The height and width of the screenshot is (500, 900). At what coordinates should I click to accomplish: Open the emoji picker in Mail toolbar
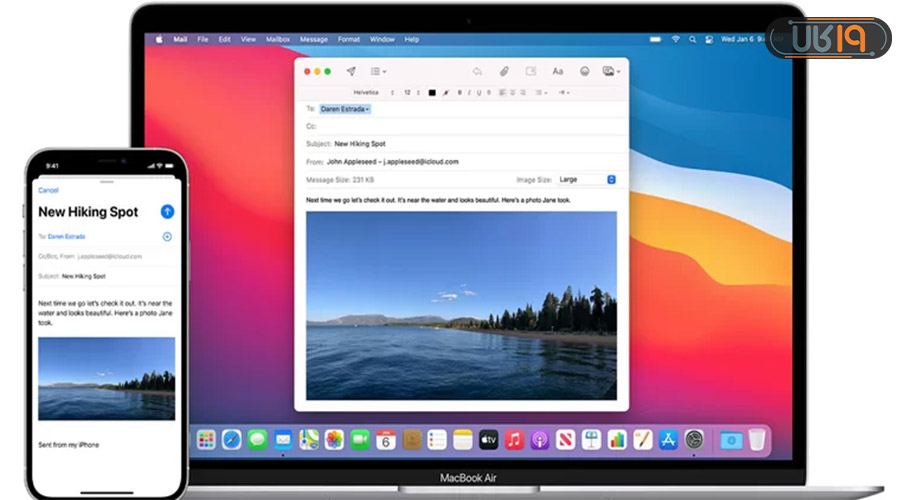tap(583, 72)
